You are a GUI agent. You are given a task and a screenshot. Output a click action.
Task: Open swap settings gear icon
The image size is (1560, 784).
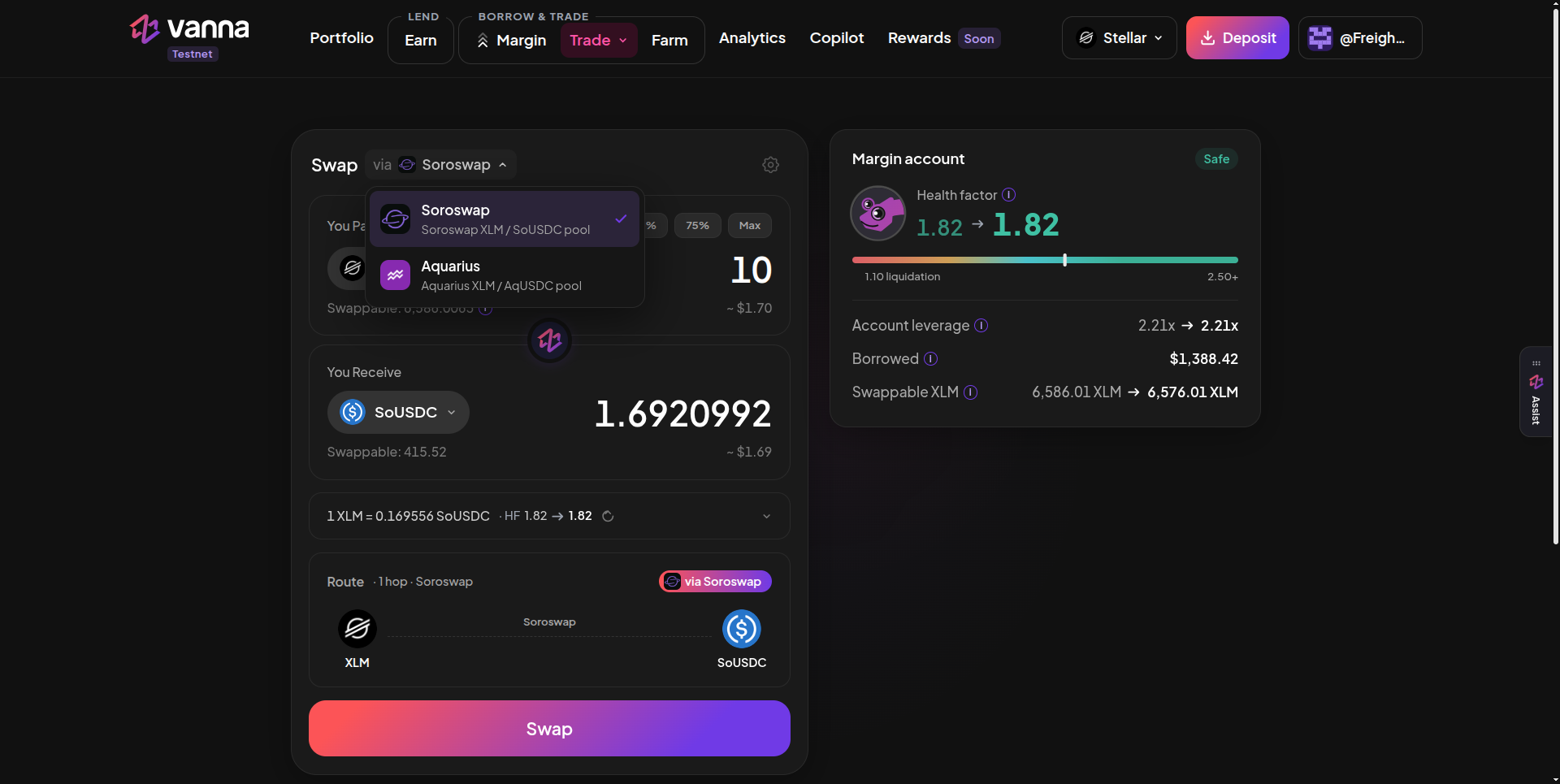770,165
